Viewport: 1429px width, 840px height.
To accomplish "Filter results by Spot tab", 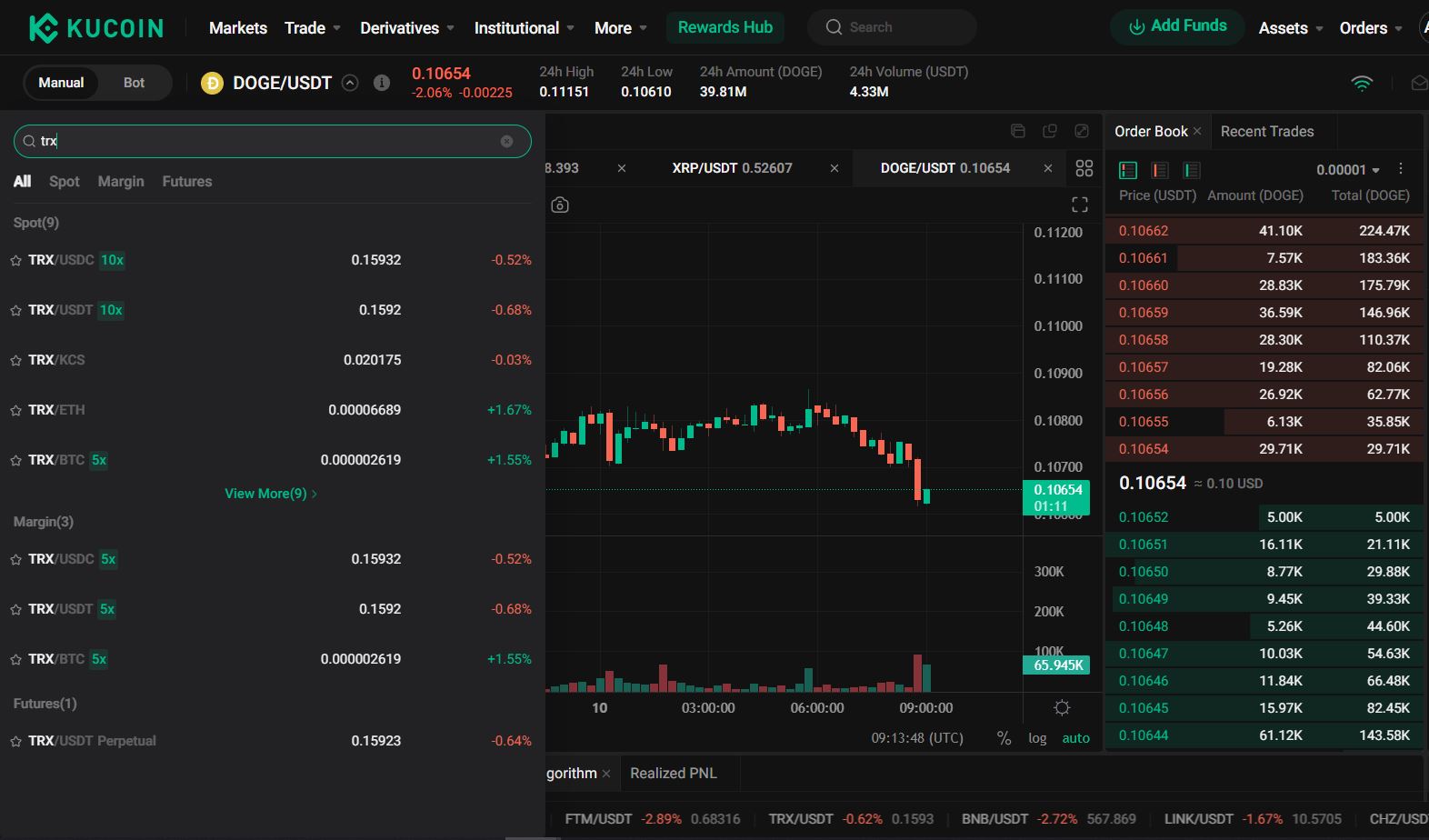I will click(65, 182).
